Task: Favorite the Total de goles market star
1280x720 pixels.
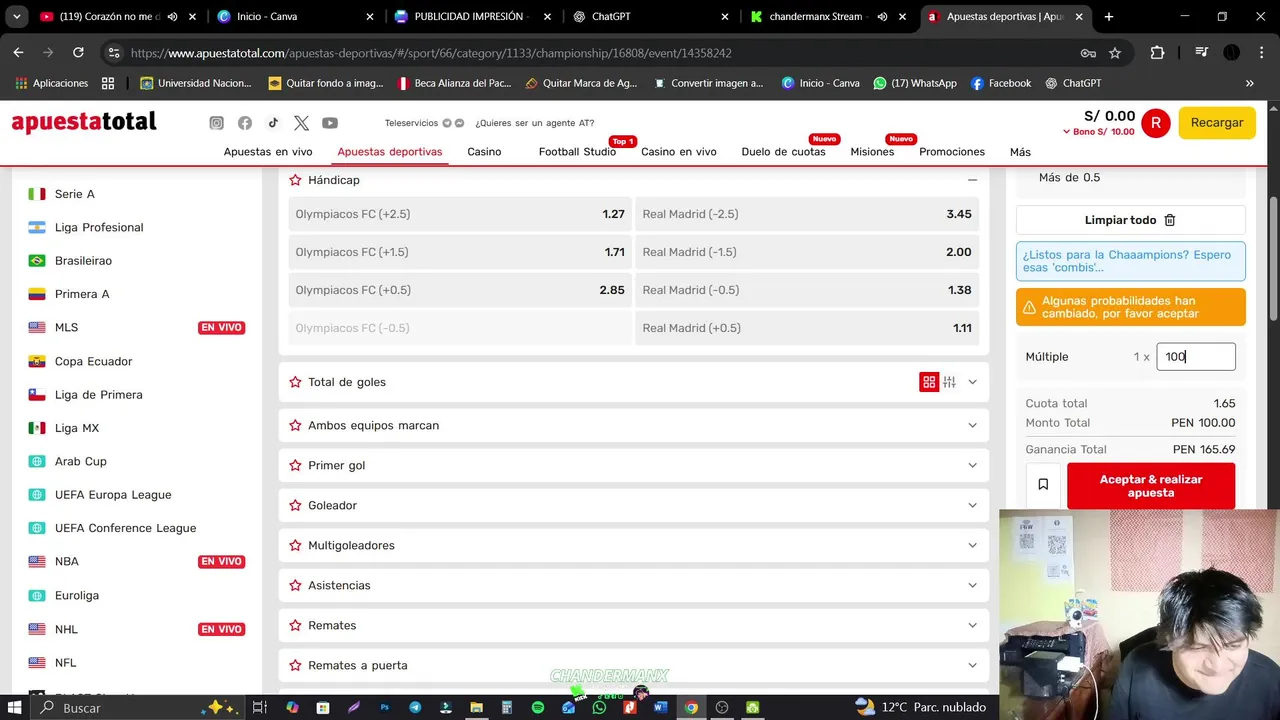Action: [295, 382]
